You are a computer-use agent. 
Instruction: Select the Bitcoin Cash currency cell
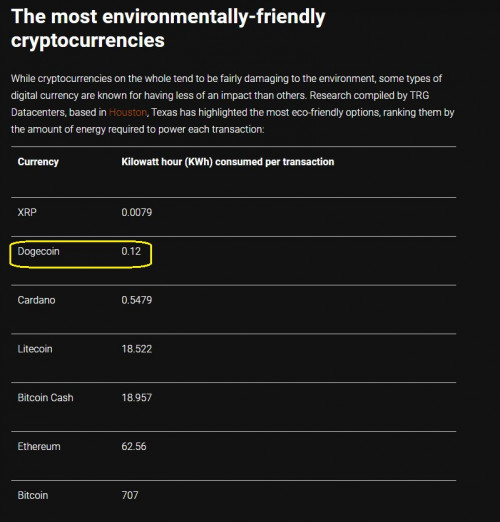pos(45,398)
